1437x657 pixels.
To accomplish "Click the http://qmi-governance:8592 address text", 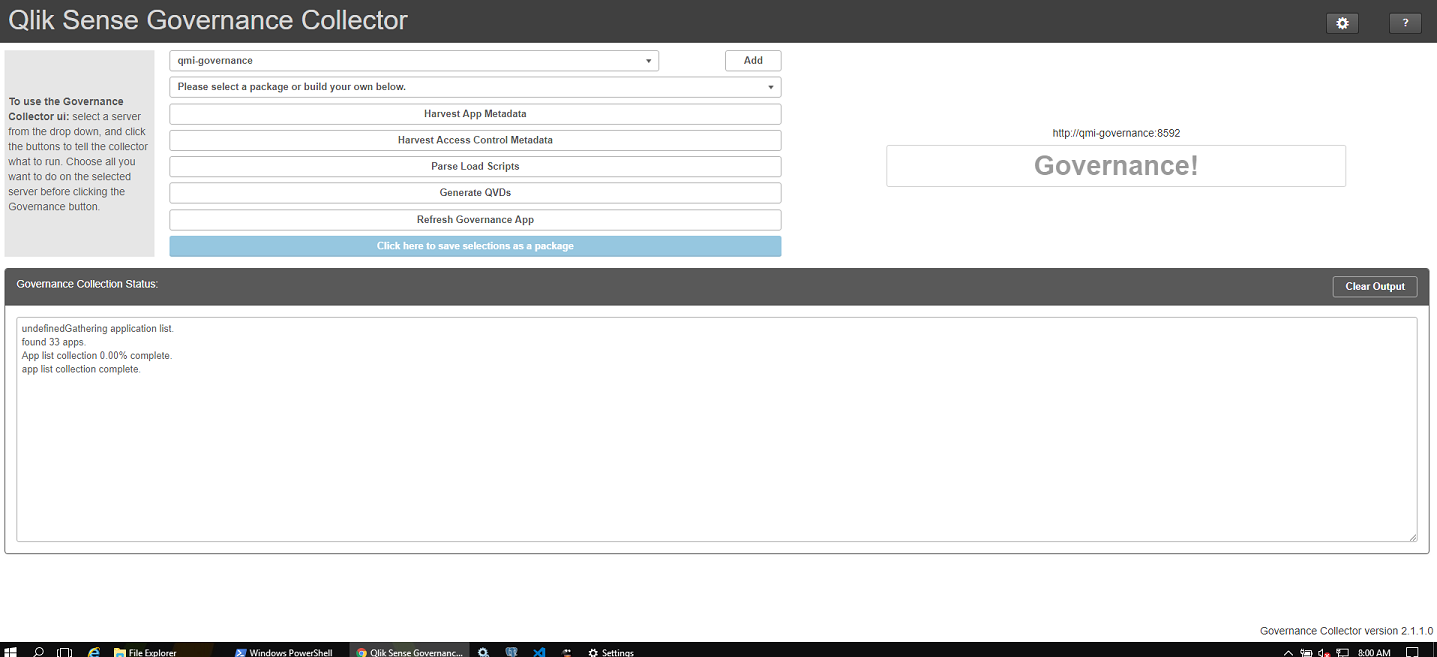I will click(1116, 133).
